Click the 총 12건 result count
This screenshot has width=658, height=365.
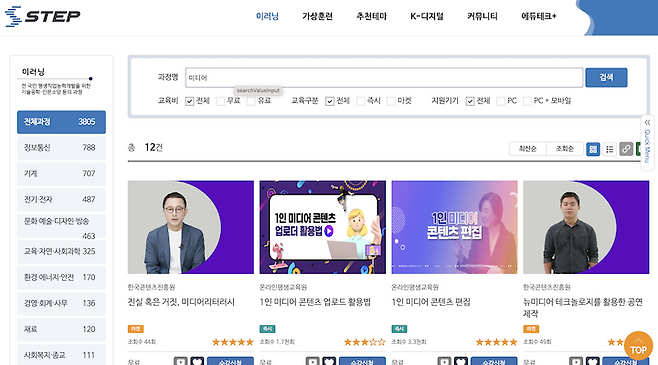coord(145,148)
